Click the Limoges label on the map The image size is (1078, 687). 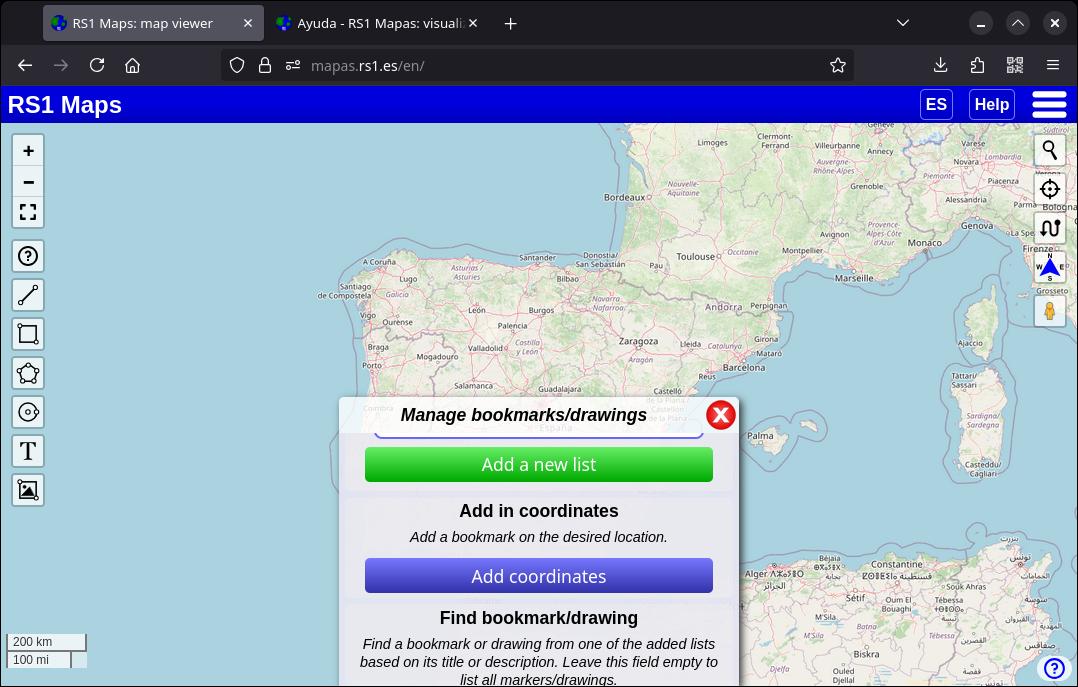pos(712,143)
